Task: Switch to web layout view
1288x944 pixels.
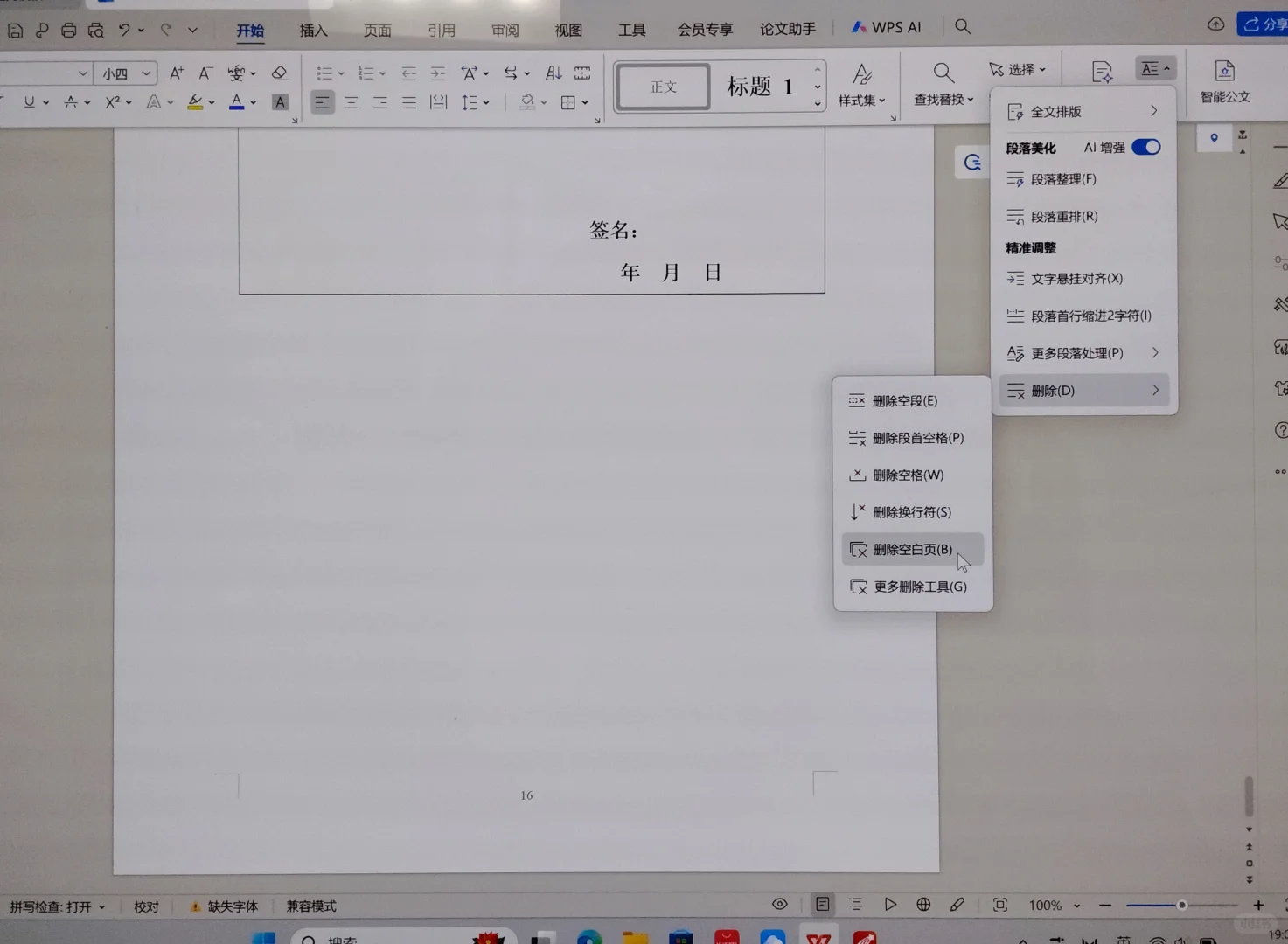Action: click(x=923, y=905)
